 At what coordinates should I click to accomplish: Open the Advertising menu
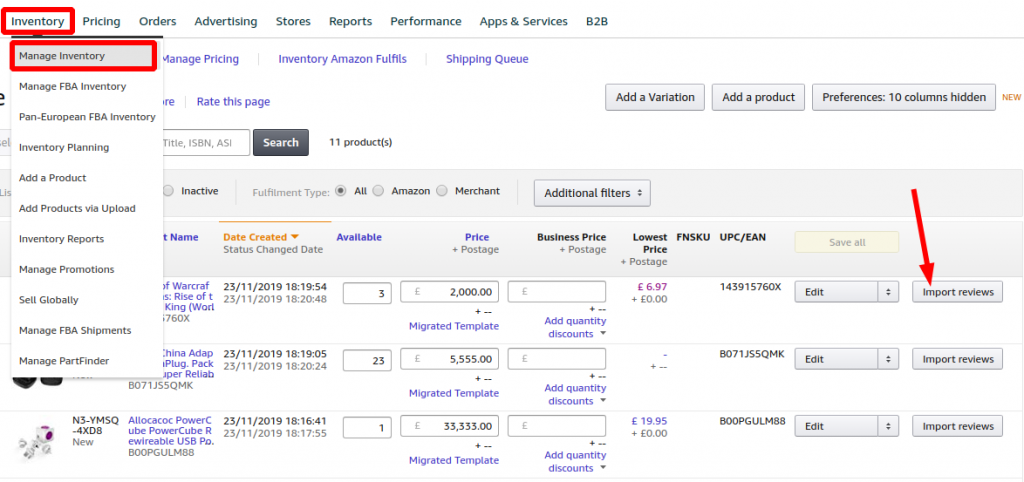(x=226, y=22)
